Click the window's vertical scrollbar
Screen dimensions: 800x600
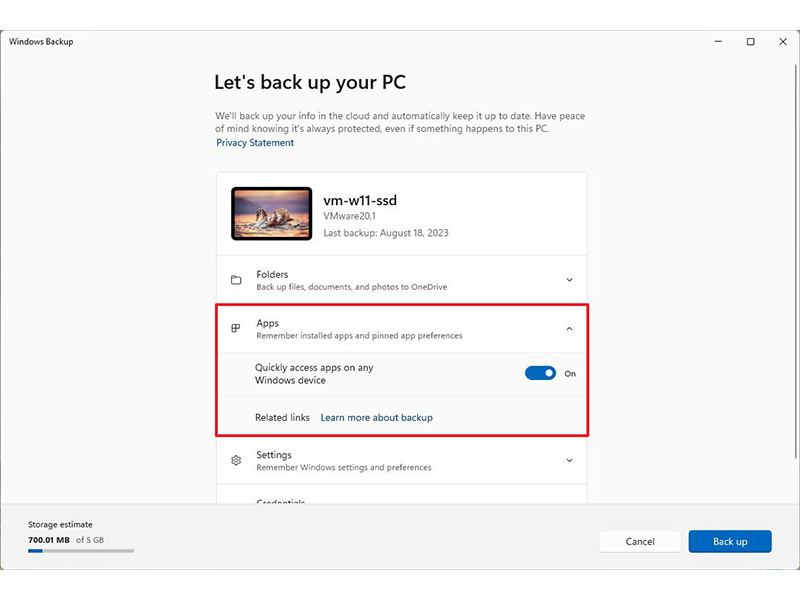click(795, 260)
